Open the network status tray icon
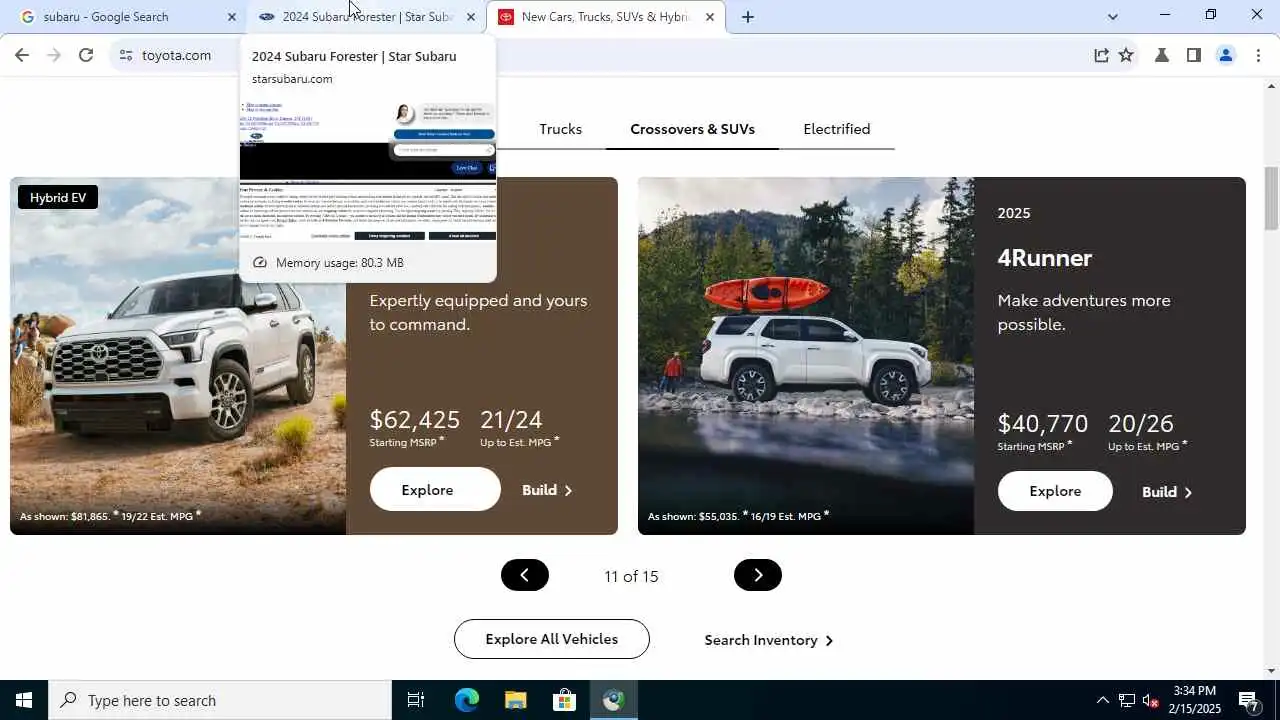The width and height of the screenshot is (1280, 720). click(1127, 700)
